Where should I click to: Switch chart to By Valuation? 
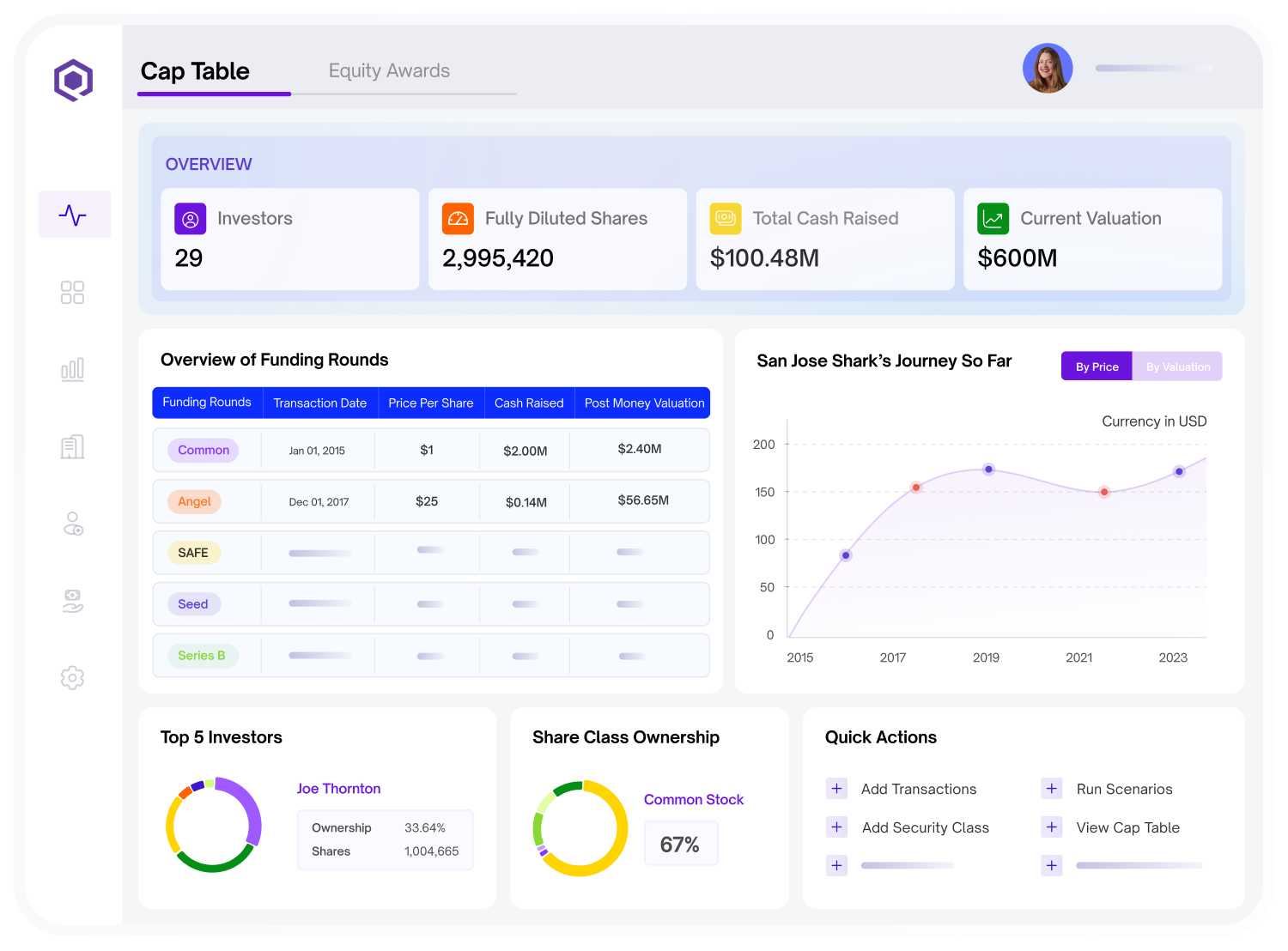[1177, 366]
